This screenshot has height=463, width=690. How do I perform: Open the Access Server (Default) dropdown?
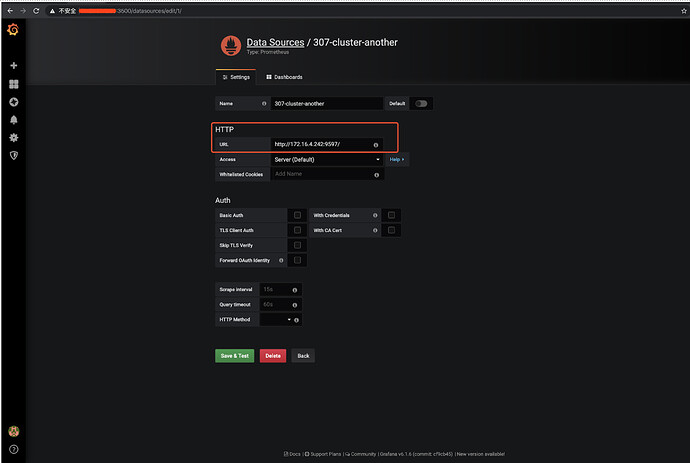pos(327,160)
